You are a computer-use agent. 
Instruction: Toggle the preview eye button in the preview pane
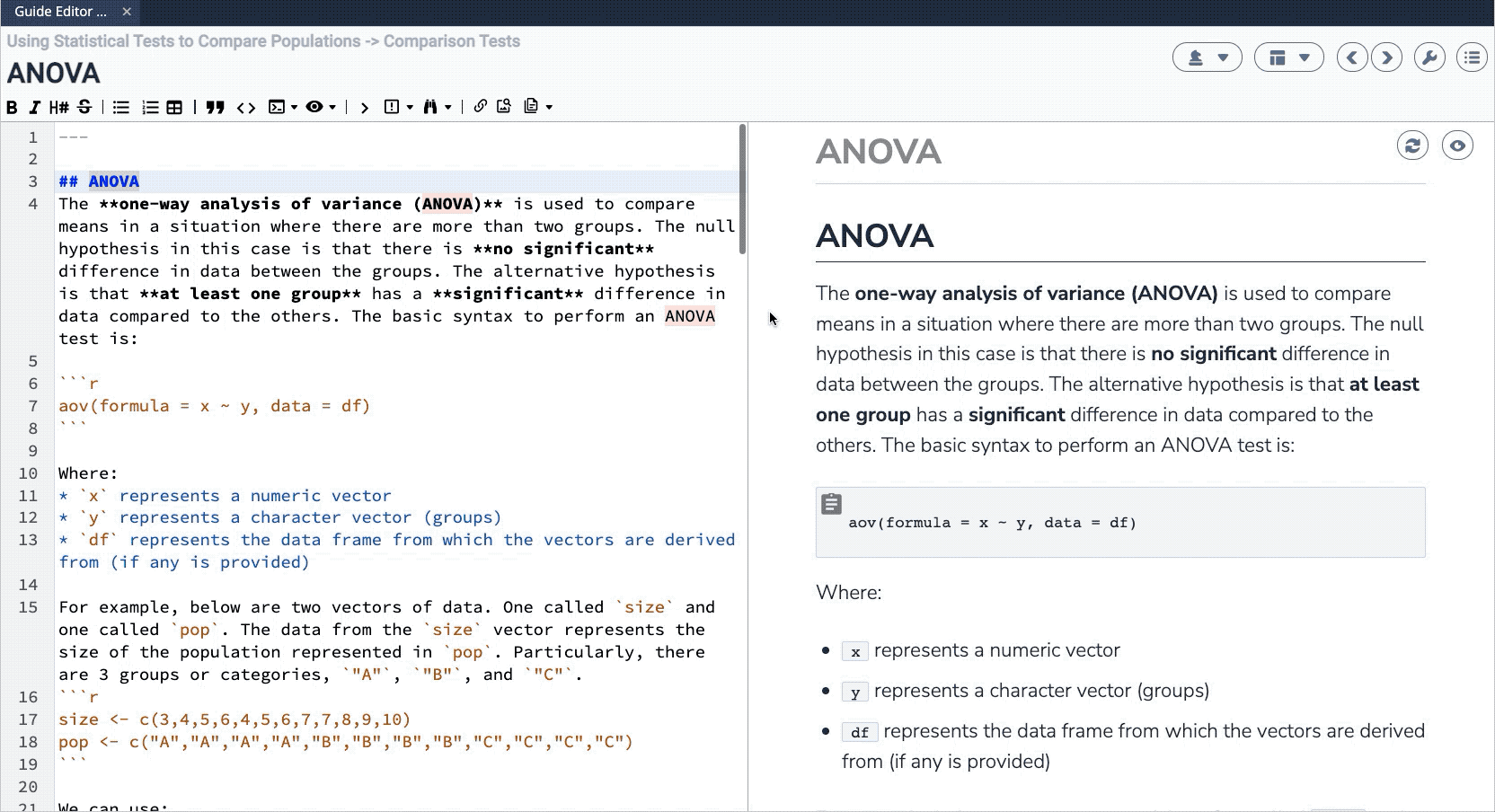(x=1457, y=146)
